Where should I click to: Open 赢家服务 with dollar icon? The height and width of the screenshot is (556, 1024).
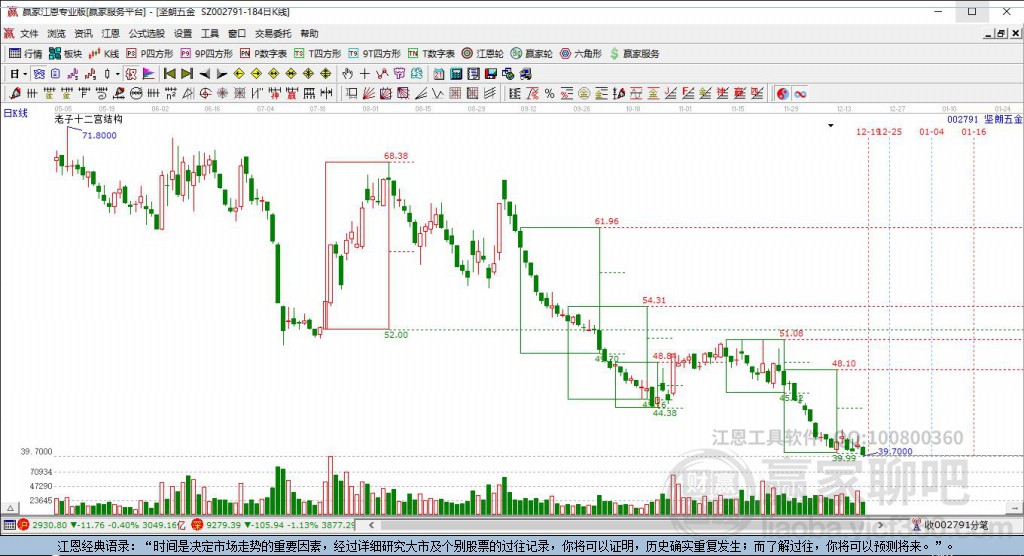point(634,54)
